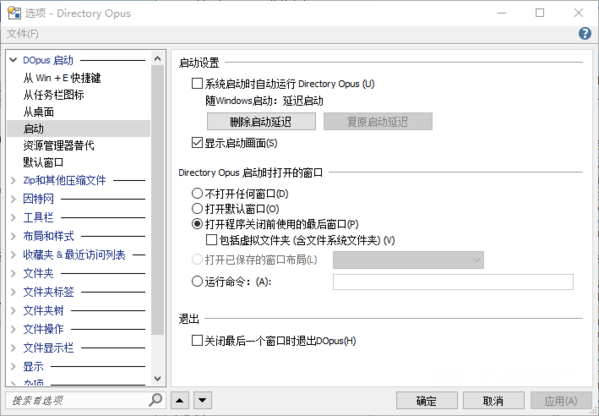The width and height of the screenshot is (599, 416).
Task: Select 运行命令：(A) radio button
Action: (197, 282)
